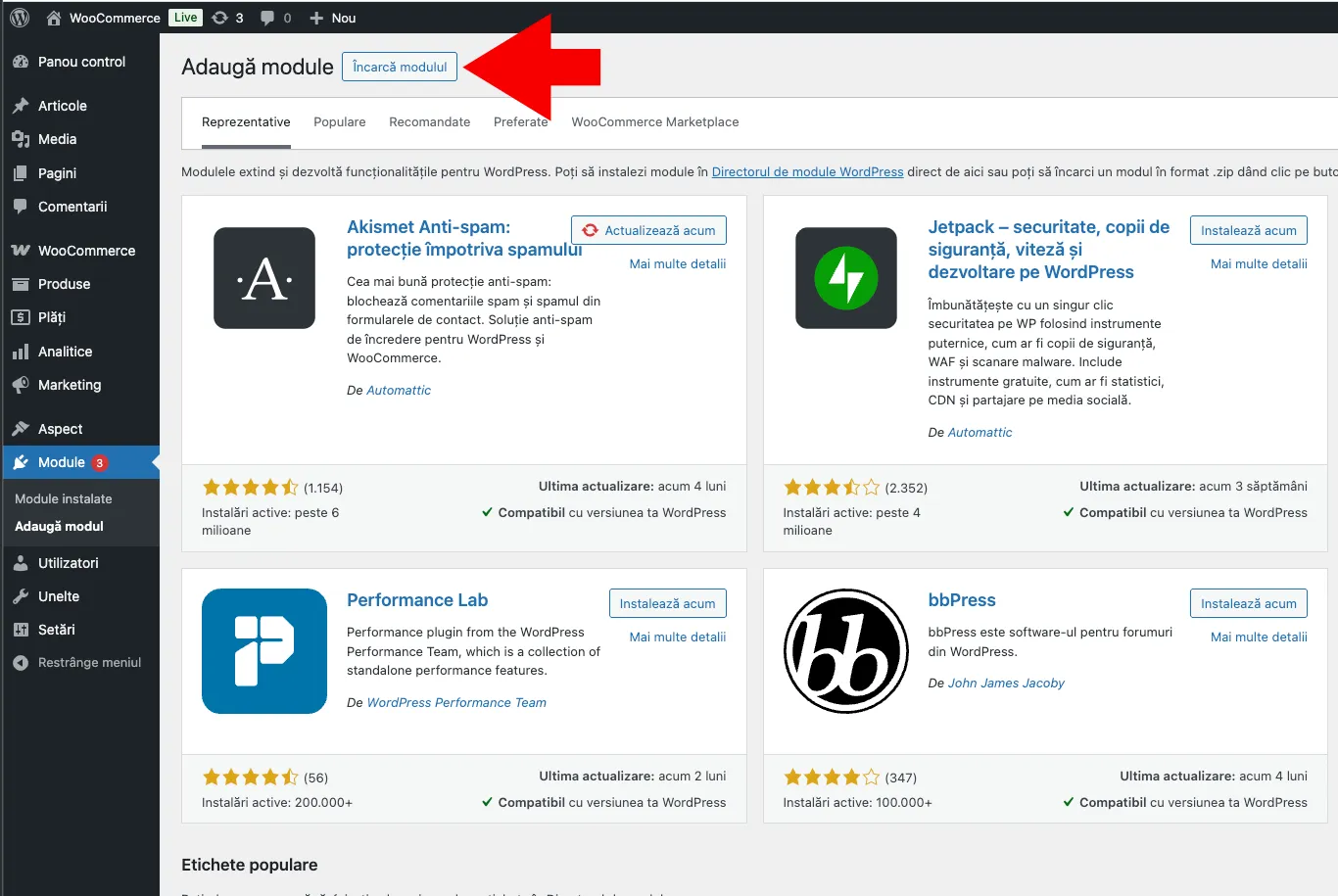The height and width of the screenshot is (896, 1338).
Task: Install the bbPress plugin
Action: click(1249, 603)
